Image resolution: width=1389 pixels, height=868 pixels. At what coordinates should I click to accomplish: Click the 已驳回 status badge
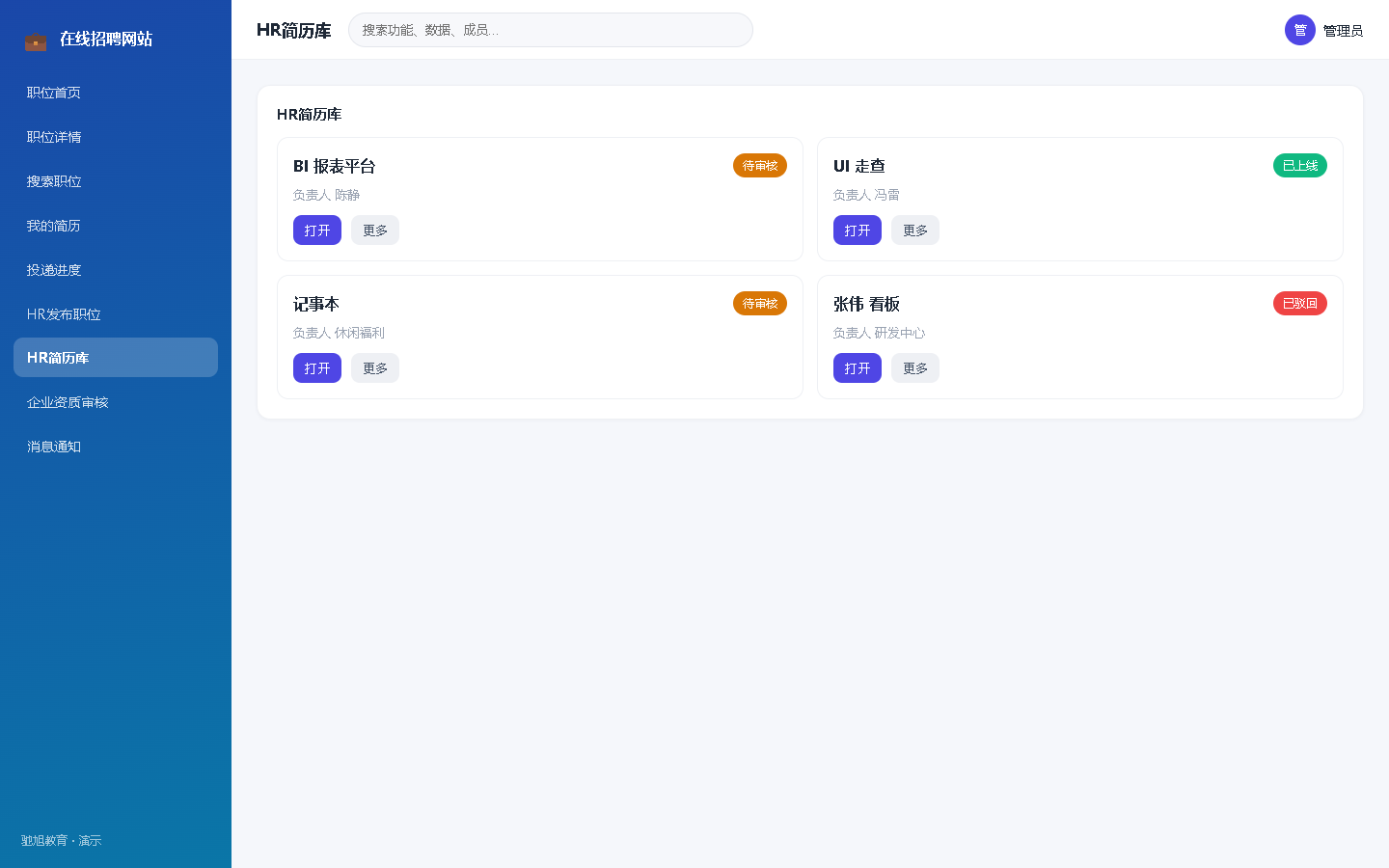point(1300,304)
